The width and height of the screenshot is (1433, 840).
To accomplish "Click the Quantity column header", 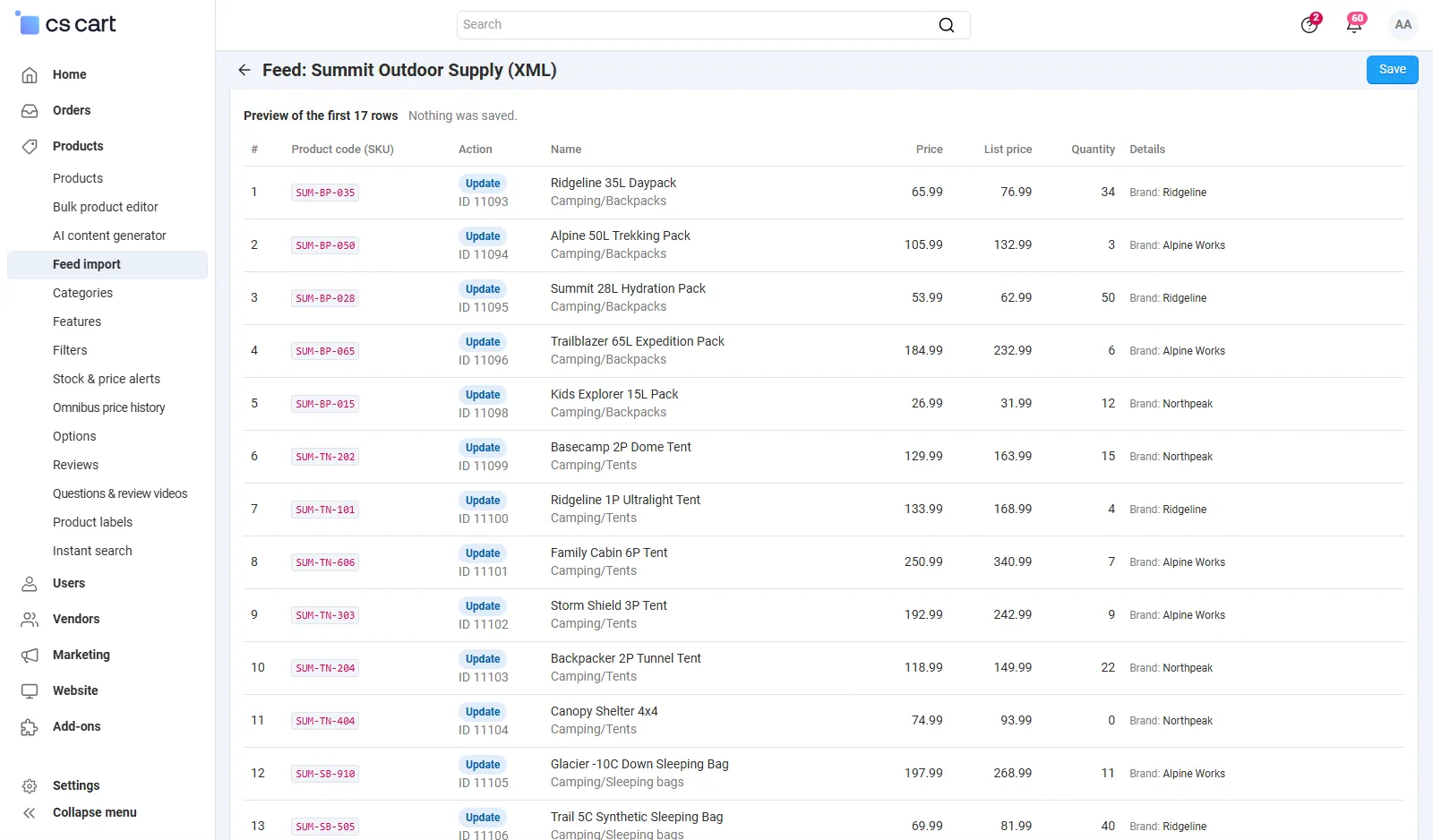I will pyautogui.click(x=1093, y=150).
